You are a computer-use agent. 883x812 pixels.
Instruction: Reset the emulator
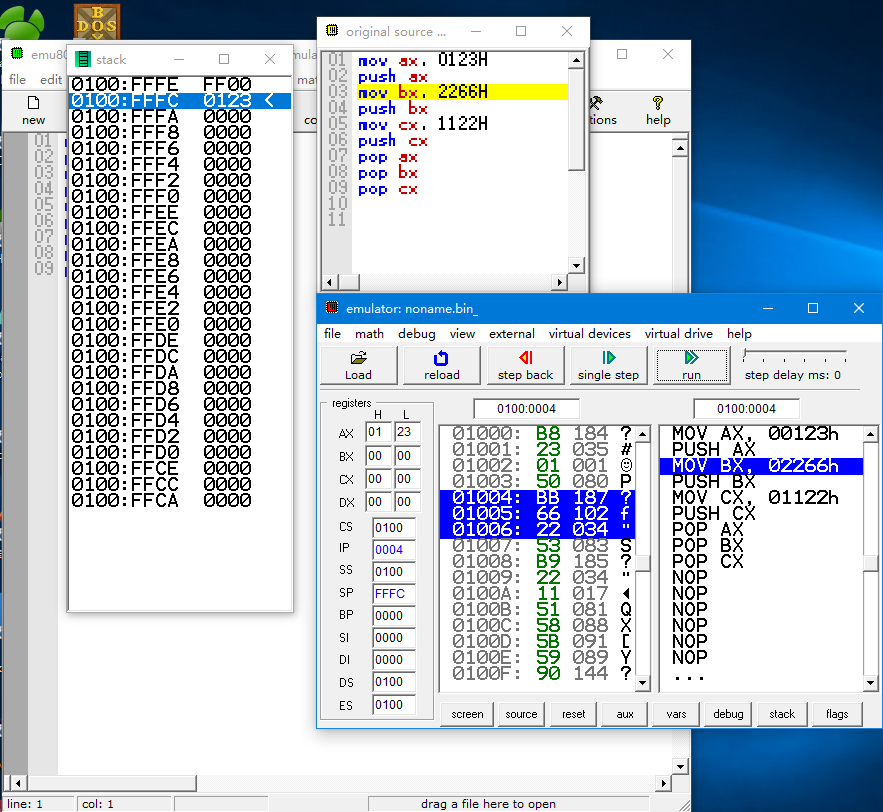coord(572,714)
